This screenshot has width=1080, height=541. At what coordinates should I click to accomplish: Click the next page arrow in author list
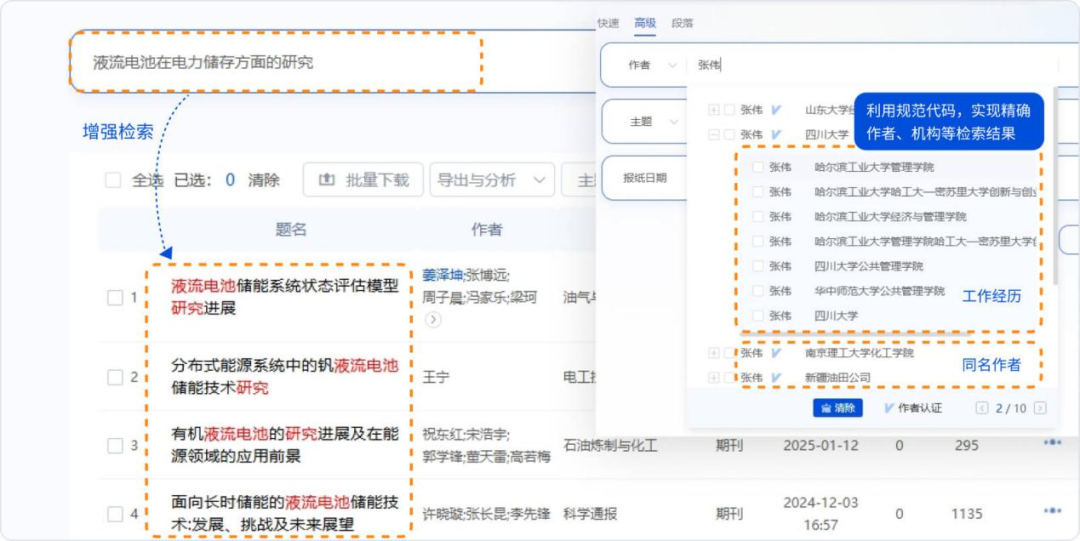[1040, 408]
